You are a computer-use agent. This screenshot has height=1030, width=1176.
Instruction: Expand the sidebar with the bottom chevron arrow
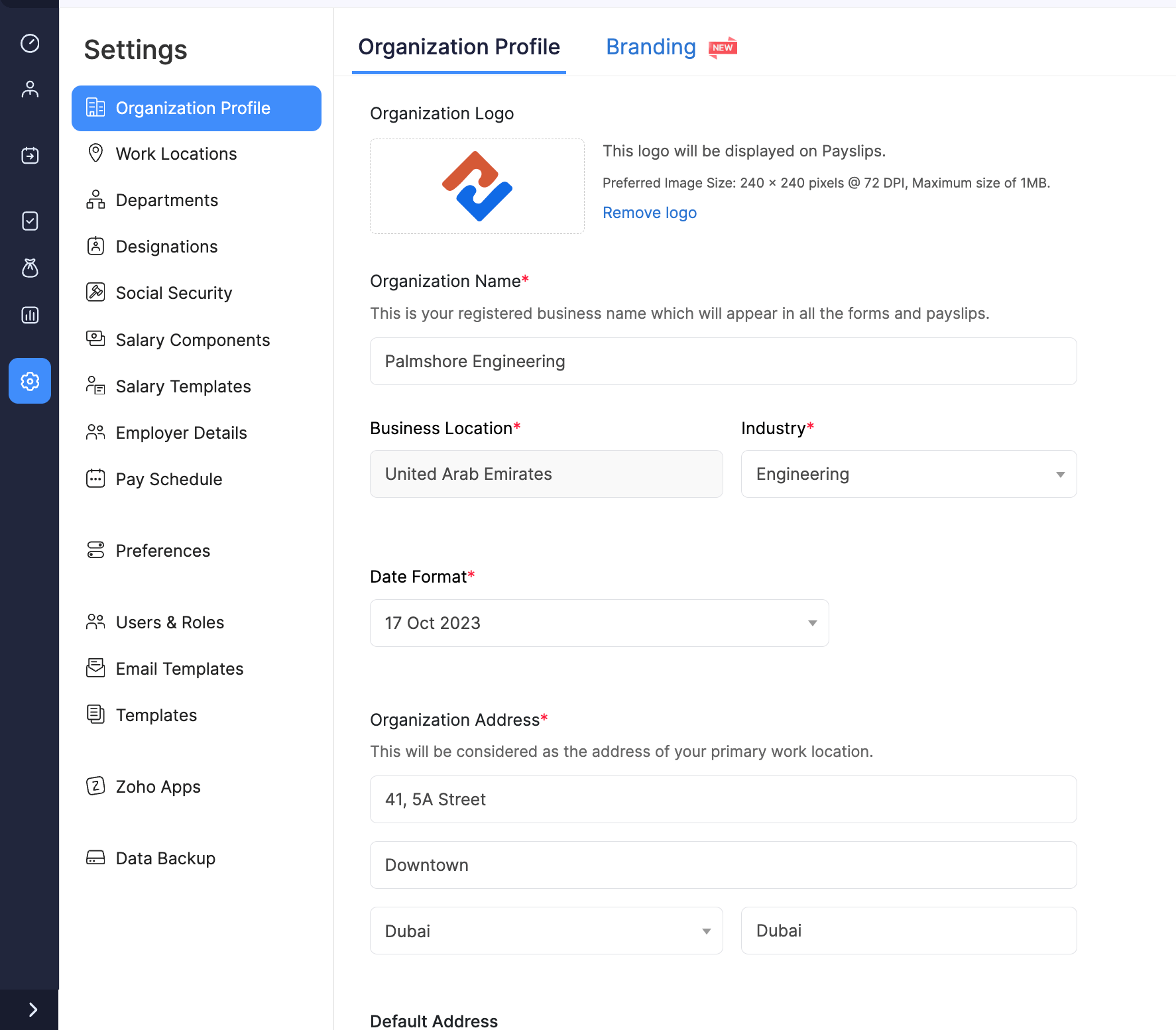coord(32,1009)
